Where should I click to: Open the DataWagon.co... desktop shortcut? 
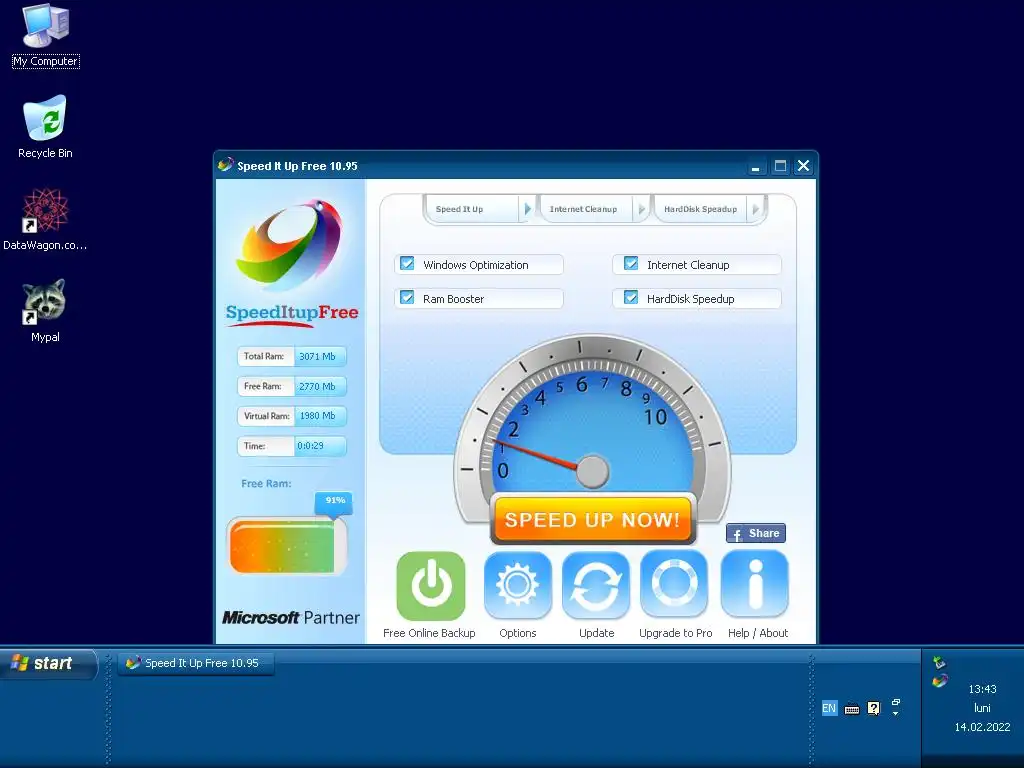point(45,211)
